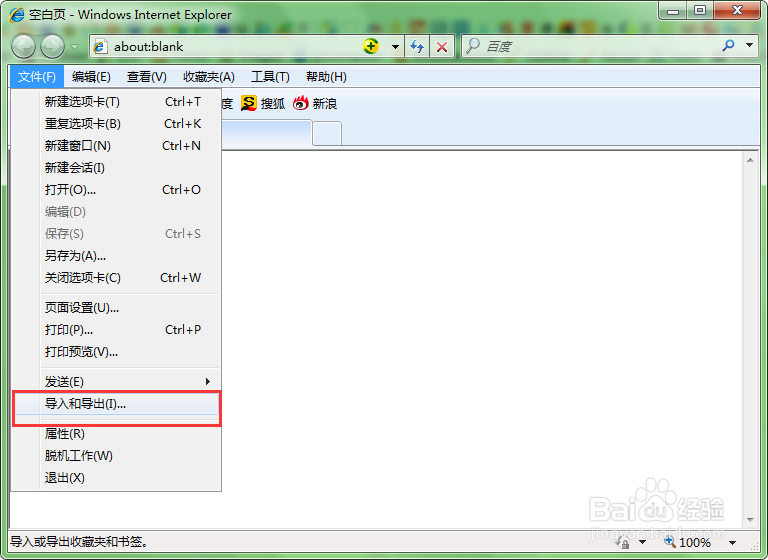Open the 工具(T) menu

(x=270, y=77)
